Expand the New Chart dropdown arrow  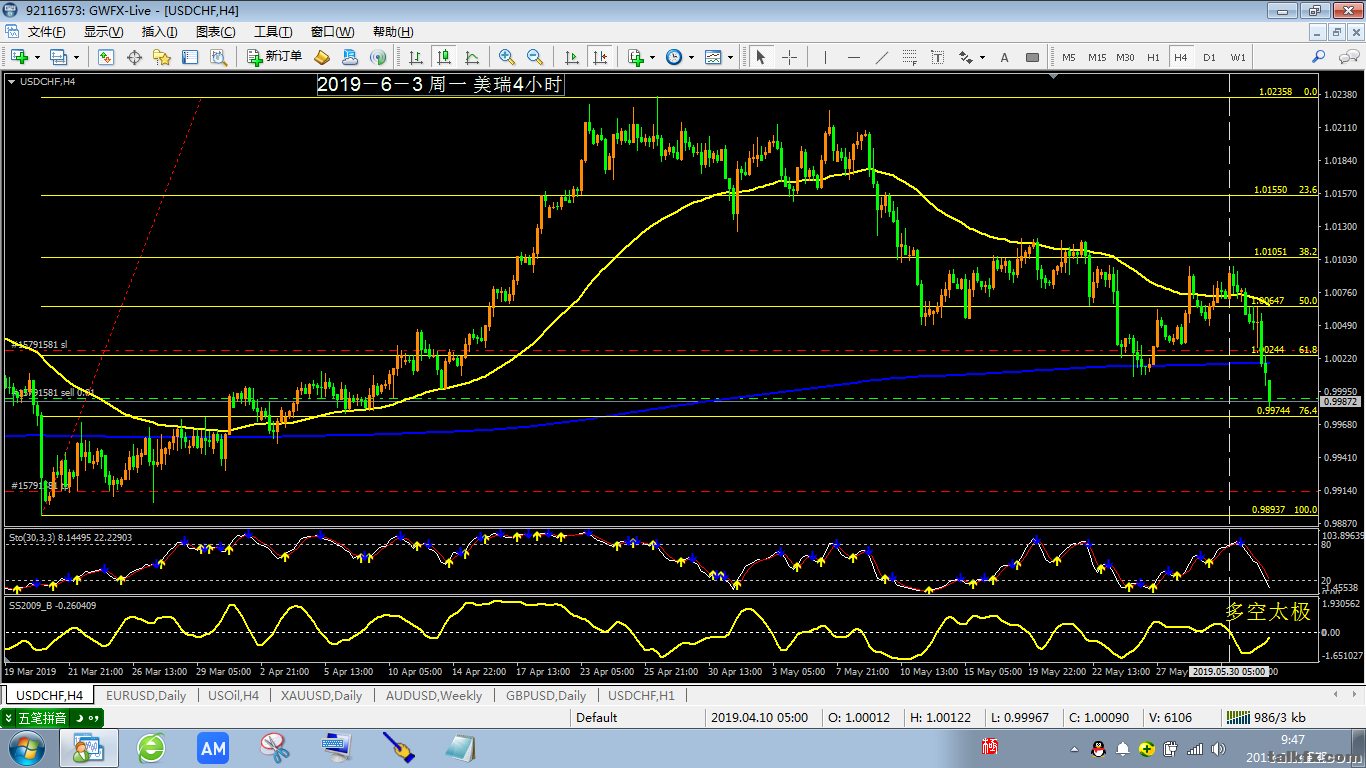(x=37, y=57)
